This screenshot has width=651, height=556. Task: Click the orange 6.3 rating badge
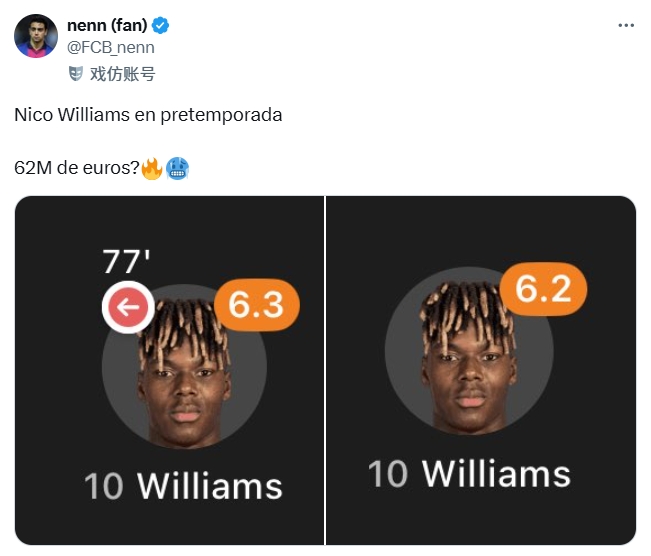257,304
